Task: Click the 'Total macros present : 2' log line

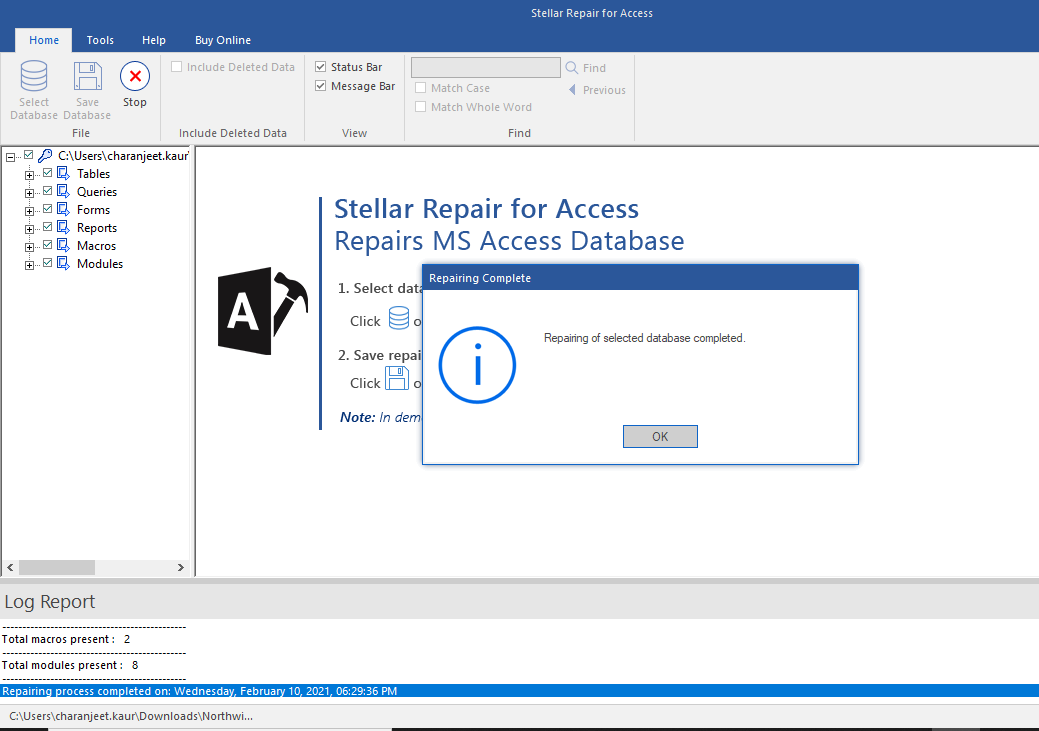Action: coord(66,639)
